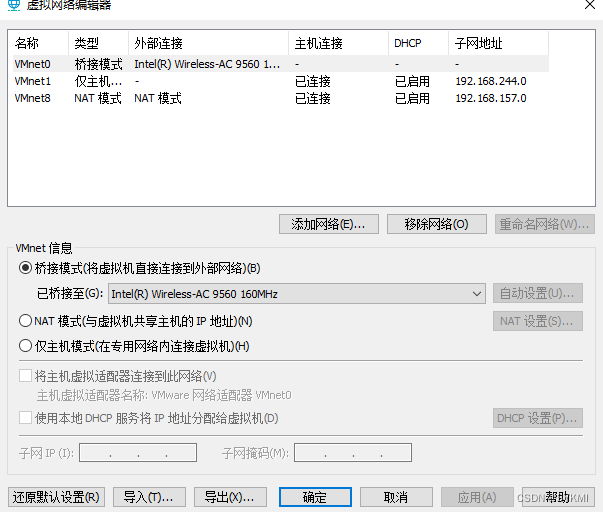Viewport: 603px width, 512px height.
Task: Click NAT 模式 external connection cell of VMnet8
Action: (x=158, y=98)
